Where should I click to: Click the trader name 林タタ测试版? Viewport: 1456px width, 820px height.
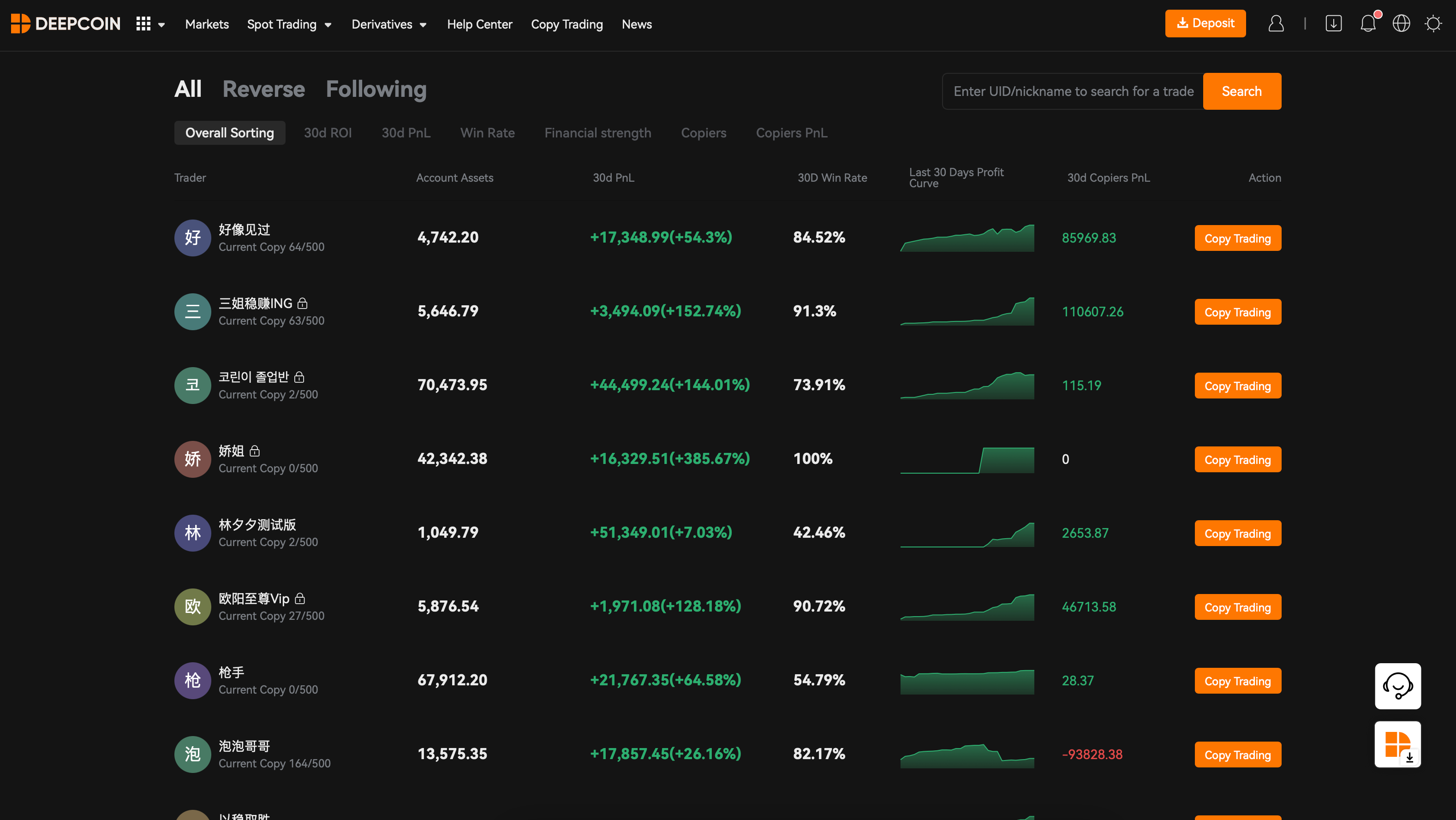pos(257,524)
